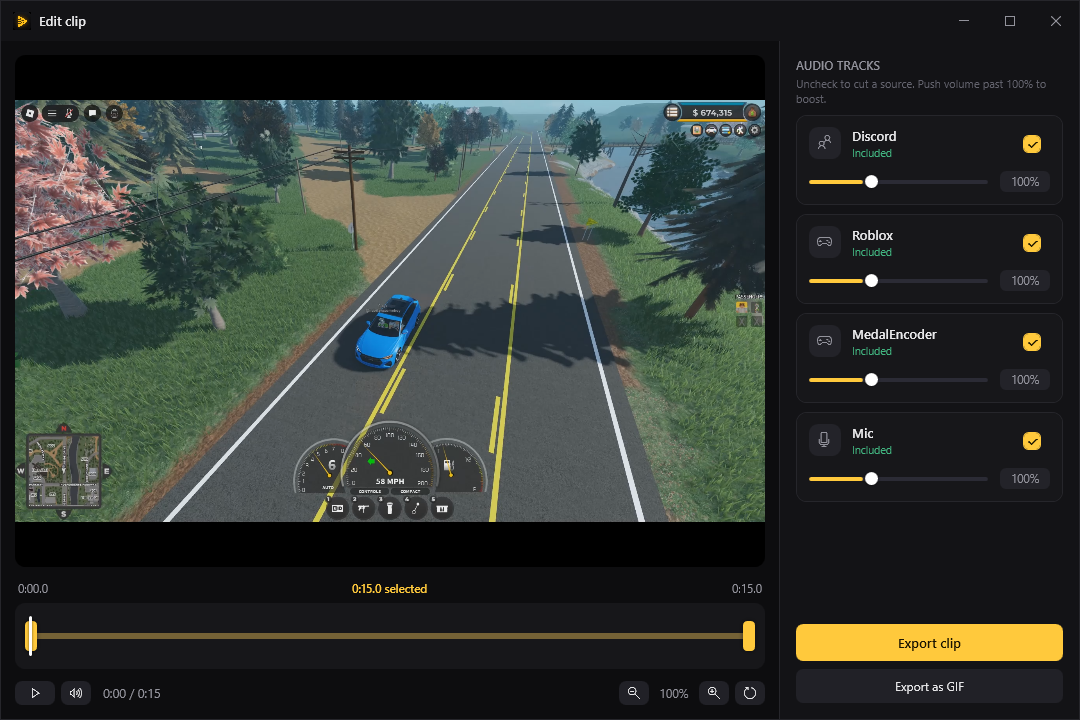Mute playback with the speaker icon
The image size is (1080, 720).
pyautogui.click(x=76, y=693)
